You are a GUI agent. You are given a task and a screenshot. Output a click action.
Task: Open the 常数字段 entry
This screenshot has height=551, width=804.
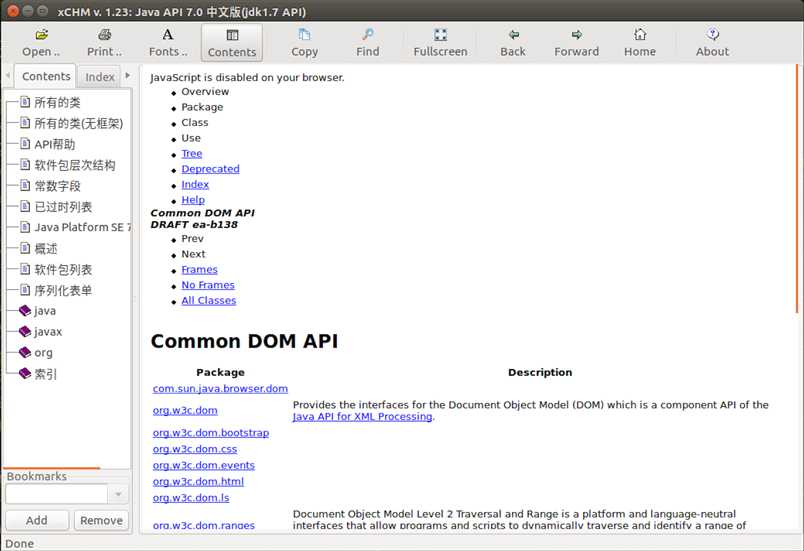click(x=57, y=186)
